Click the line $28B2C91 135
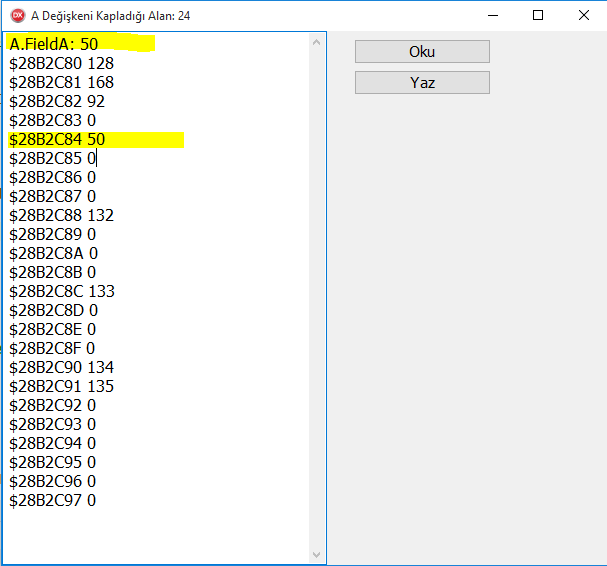Screen dimensions: 607x566 pyautogui.click(x=61, y=386)
